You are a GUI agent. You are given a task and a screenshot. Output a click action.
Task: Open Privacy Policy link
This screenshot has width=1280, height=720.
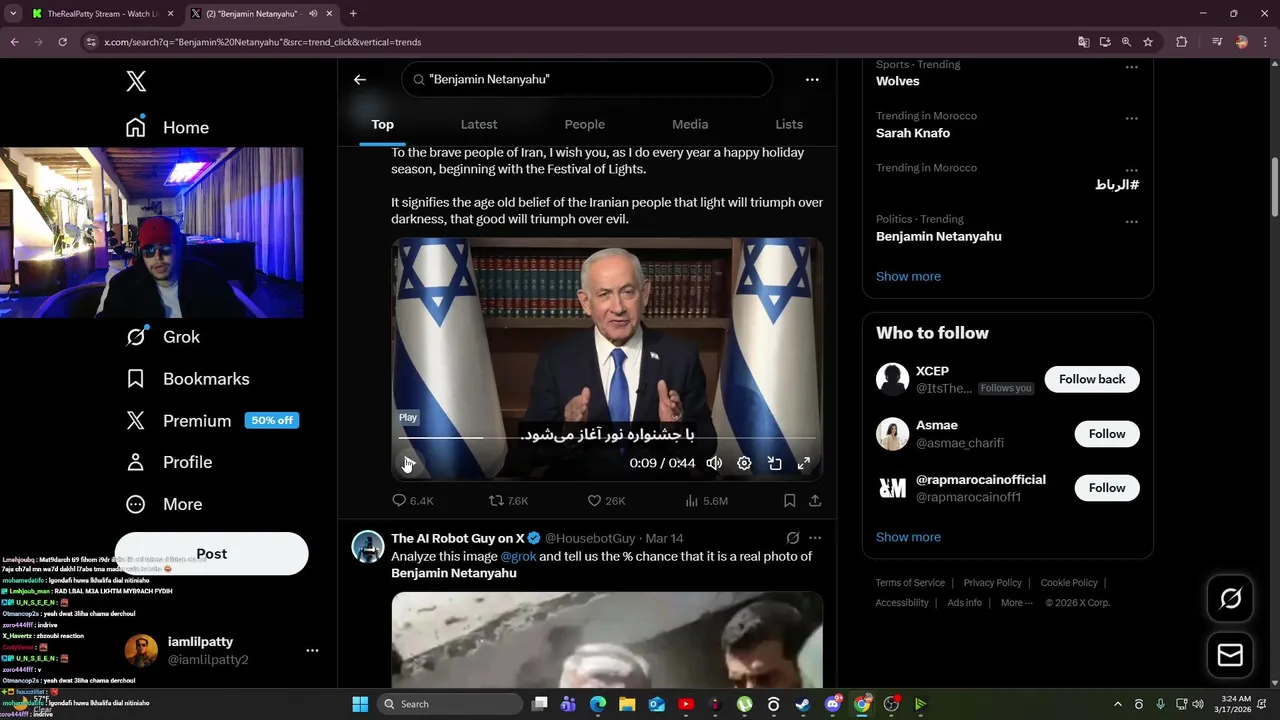(x=992, y=583)
